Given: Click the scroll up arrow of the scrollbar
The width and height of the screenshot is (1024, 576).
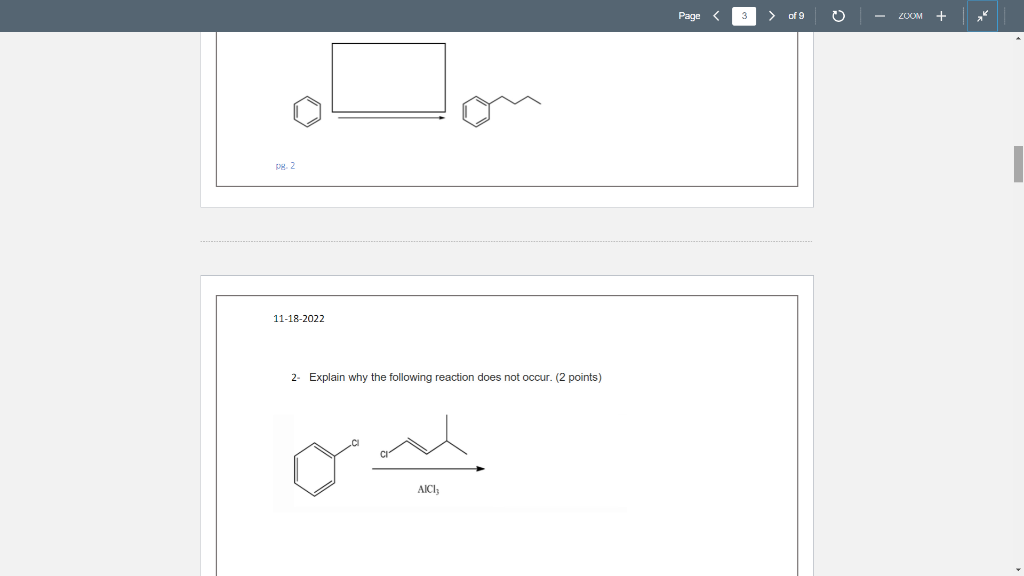Looking at the screenshot, I should point(1018,38).
